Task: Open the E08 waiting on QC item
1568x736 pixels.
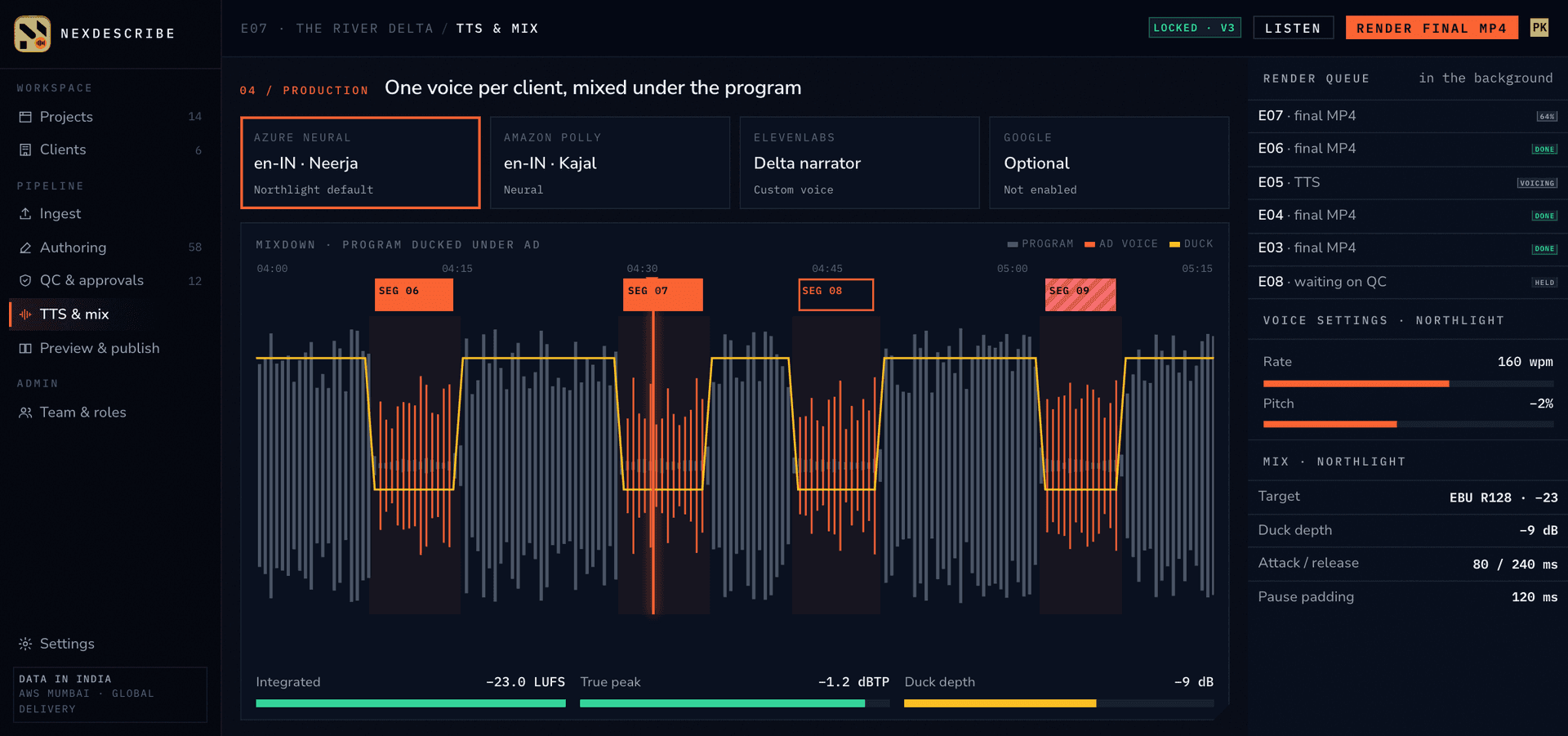Action: (x=1408, y=282)
